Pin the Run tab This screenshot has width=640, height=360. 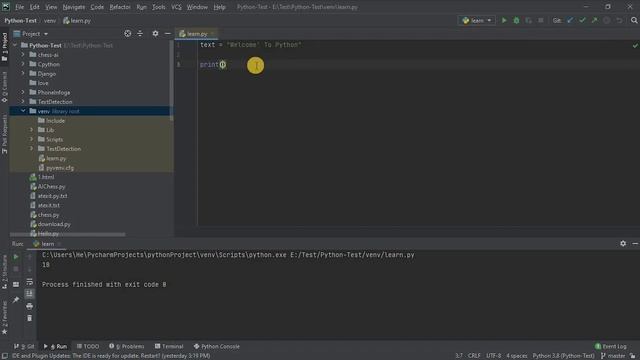click(x=16, y=300)
